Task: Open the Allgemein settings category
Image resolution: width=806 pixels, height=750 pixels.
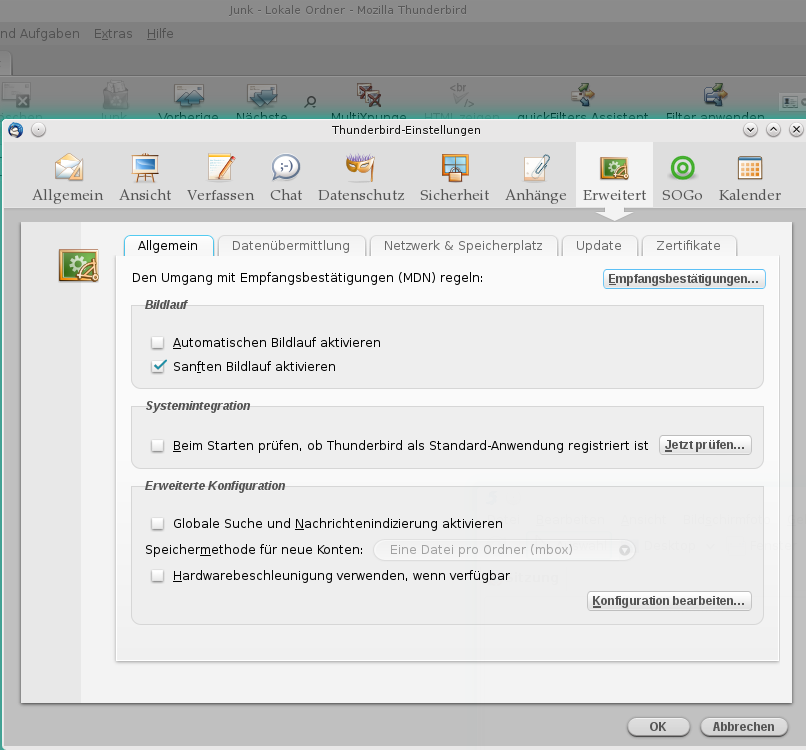Action: [x=68, y=177]
